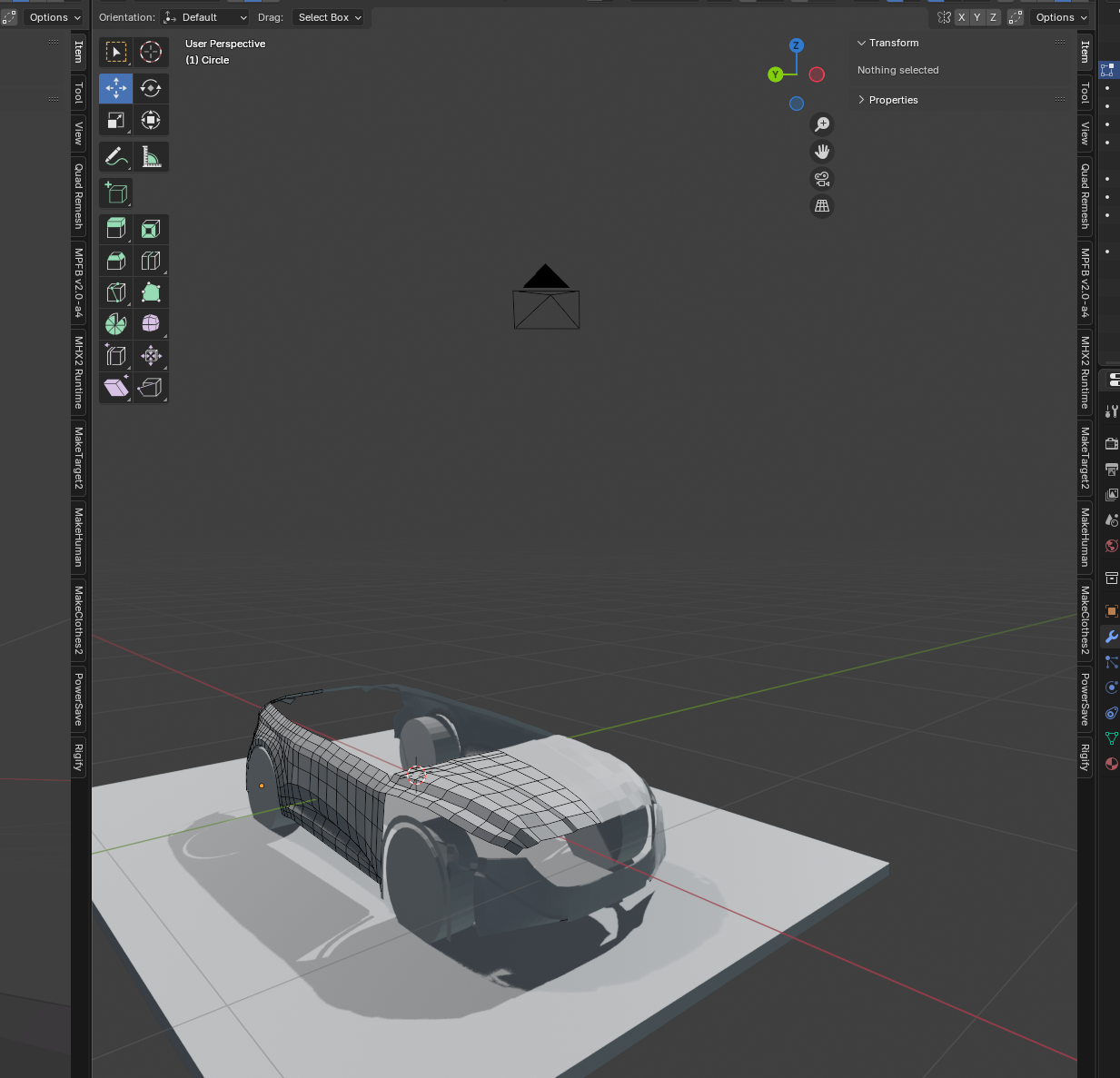This screenshot has width=1120, height=1078.
Task: Select the Spin tool
Action: [115, 324]
